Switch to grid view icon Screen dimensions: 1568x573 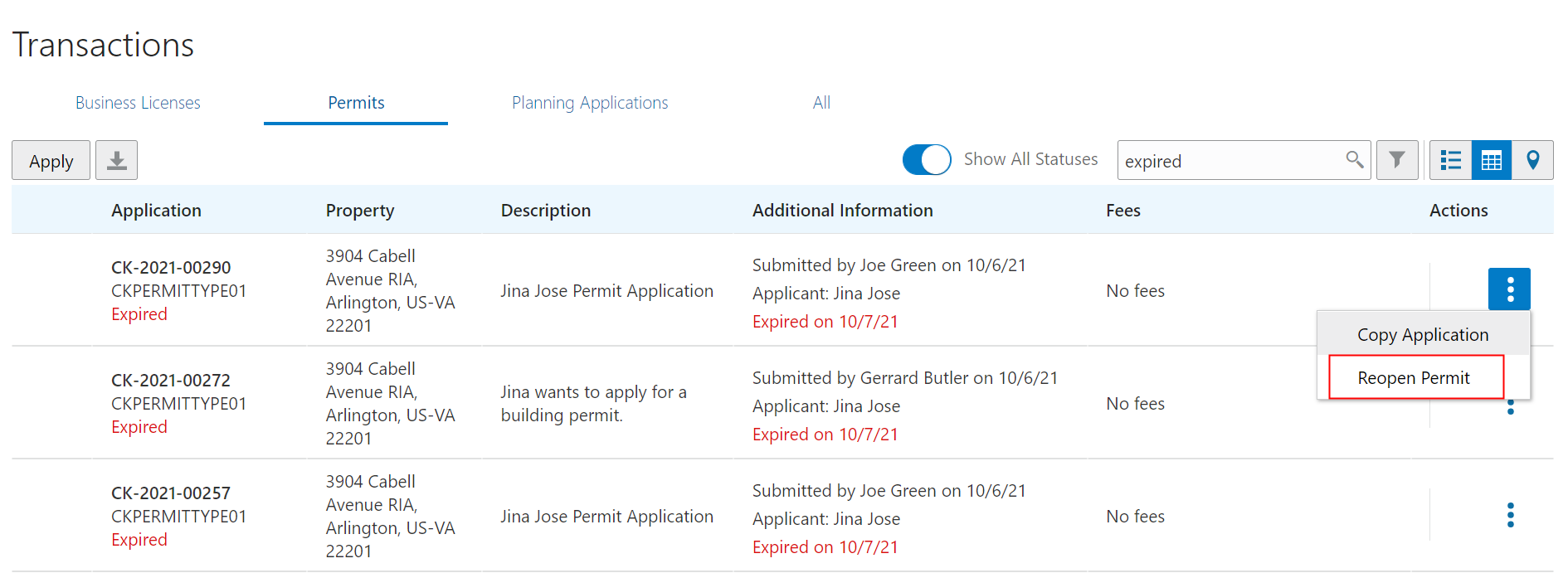[1491, 160]
